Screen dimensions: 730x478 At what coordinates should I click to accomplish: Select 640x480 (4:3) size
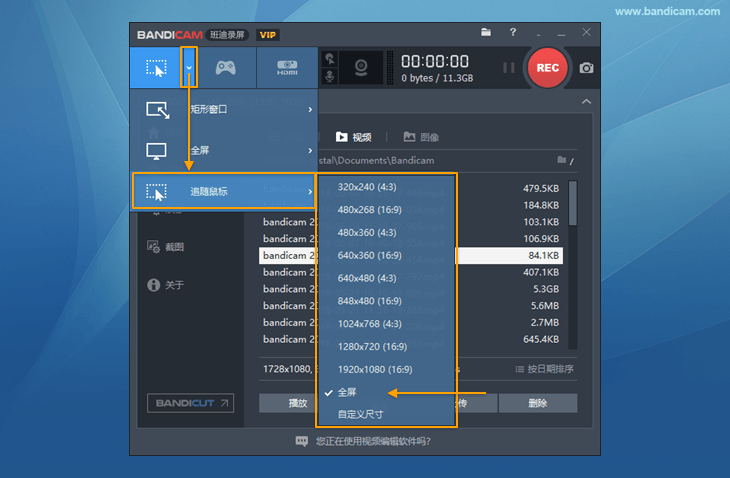(x=386, y=278)
